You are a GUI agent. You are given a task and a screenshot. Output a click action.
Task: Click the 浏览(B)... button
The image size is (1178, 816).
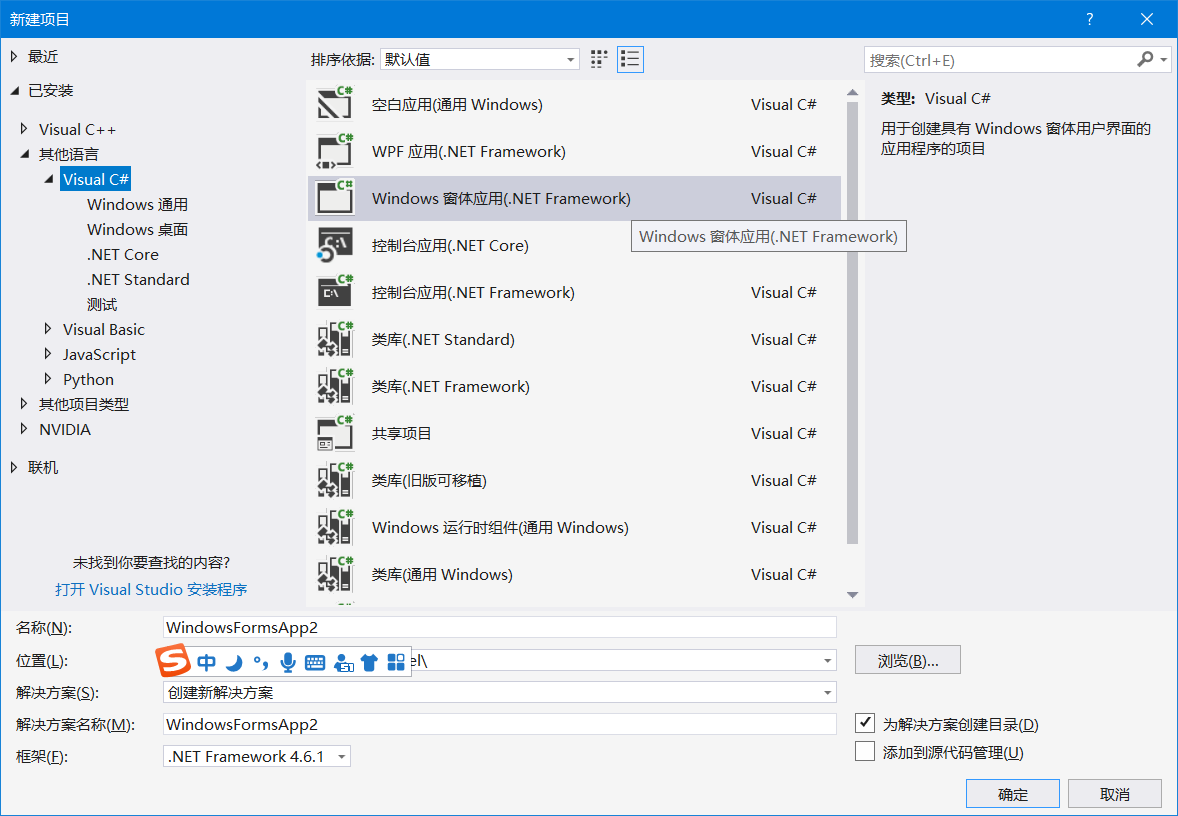(x=908, y=660)
